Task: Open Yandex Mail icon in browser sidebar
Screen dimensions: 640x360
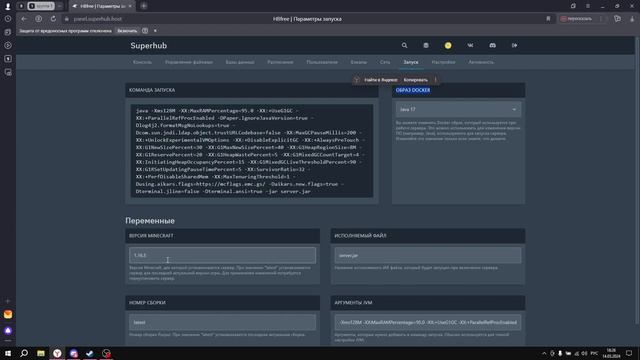Action: click(8, 314)
